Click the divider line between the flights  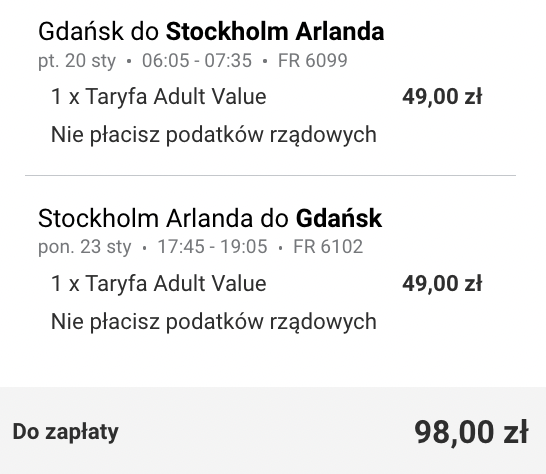point(270,176)
